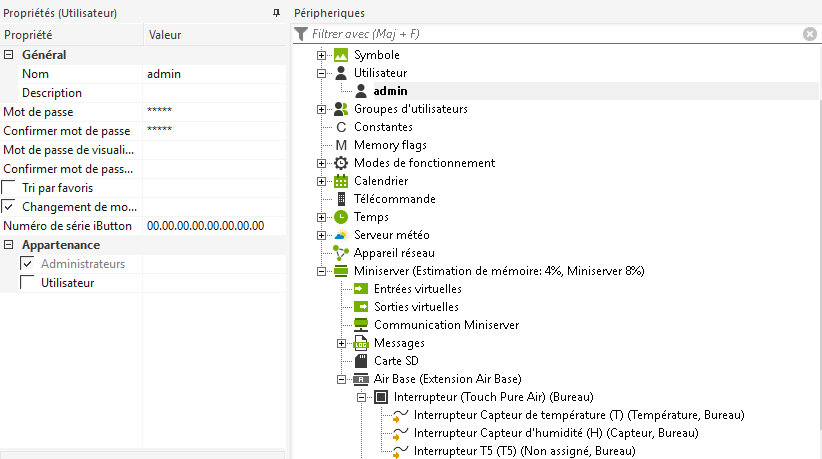Click the Interrupteur T5 input icon
The height and width of the screenshot is (459, 822).
tap(400, 452)
